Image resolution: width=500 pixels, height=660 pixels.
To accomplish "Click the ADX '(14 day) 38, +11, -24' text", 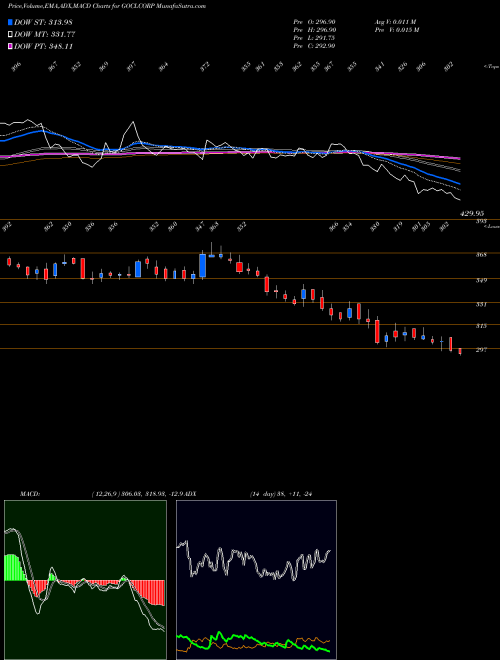I will [x=280, y=494].
